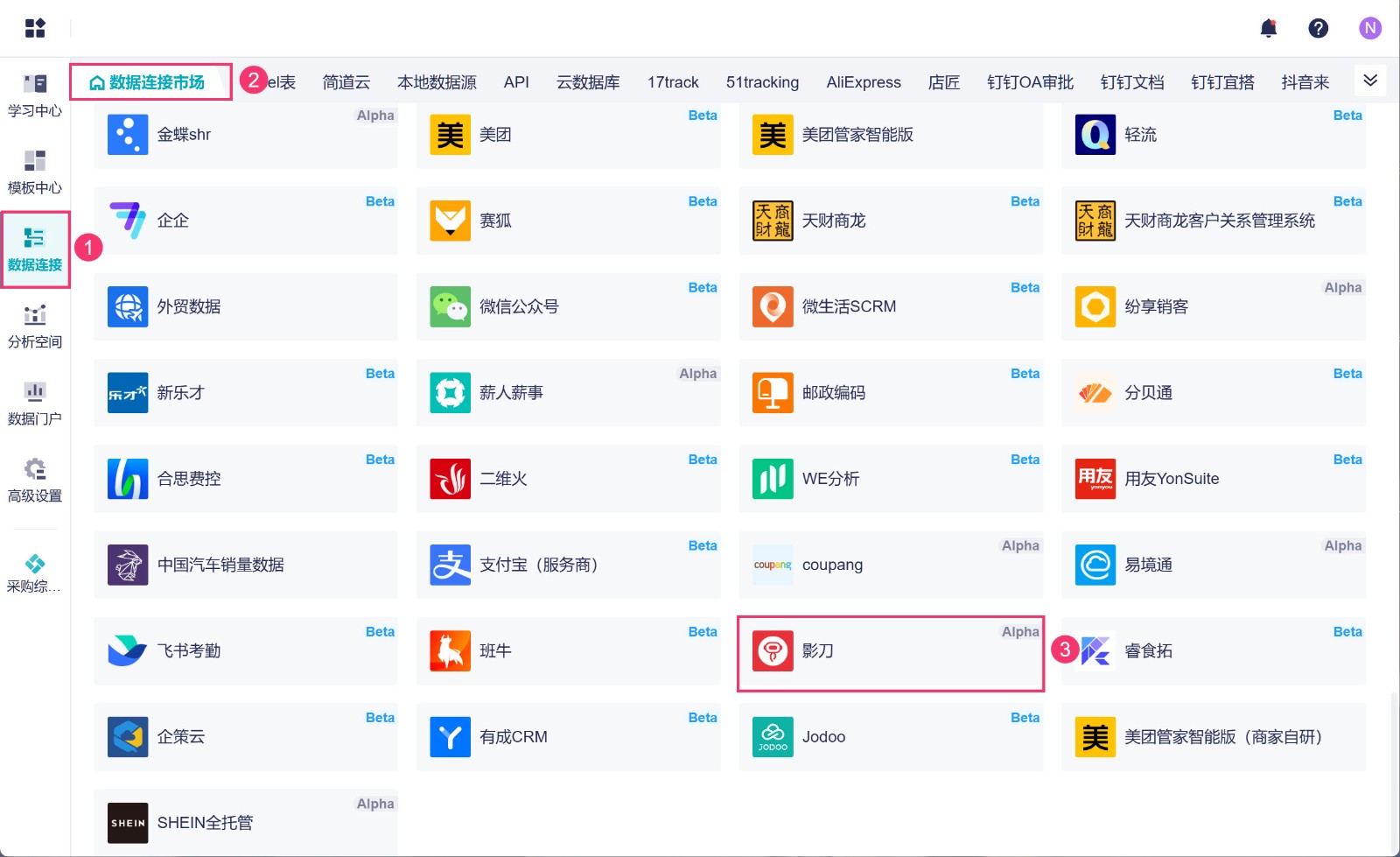1400x857 pixels.
Task: Switch to the 钉钉宜搭 tab
Action: pyautogui.click(x=1222, y=82)
